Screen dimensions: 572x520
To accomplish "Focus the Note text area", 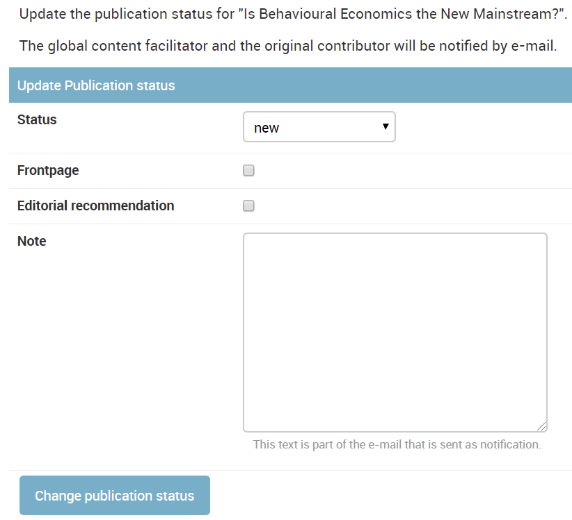I will [x=395, y=332].
